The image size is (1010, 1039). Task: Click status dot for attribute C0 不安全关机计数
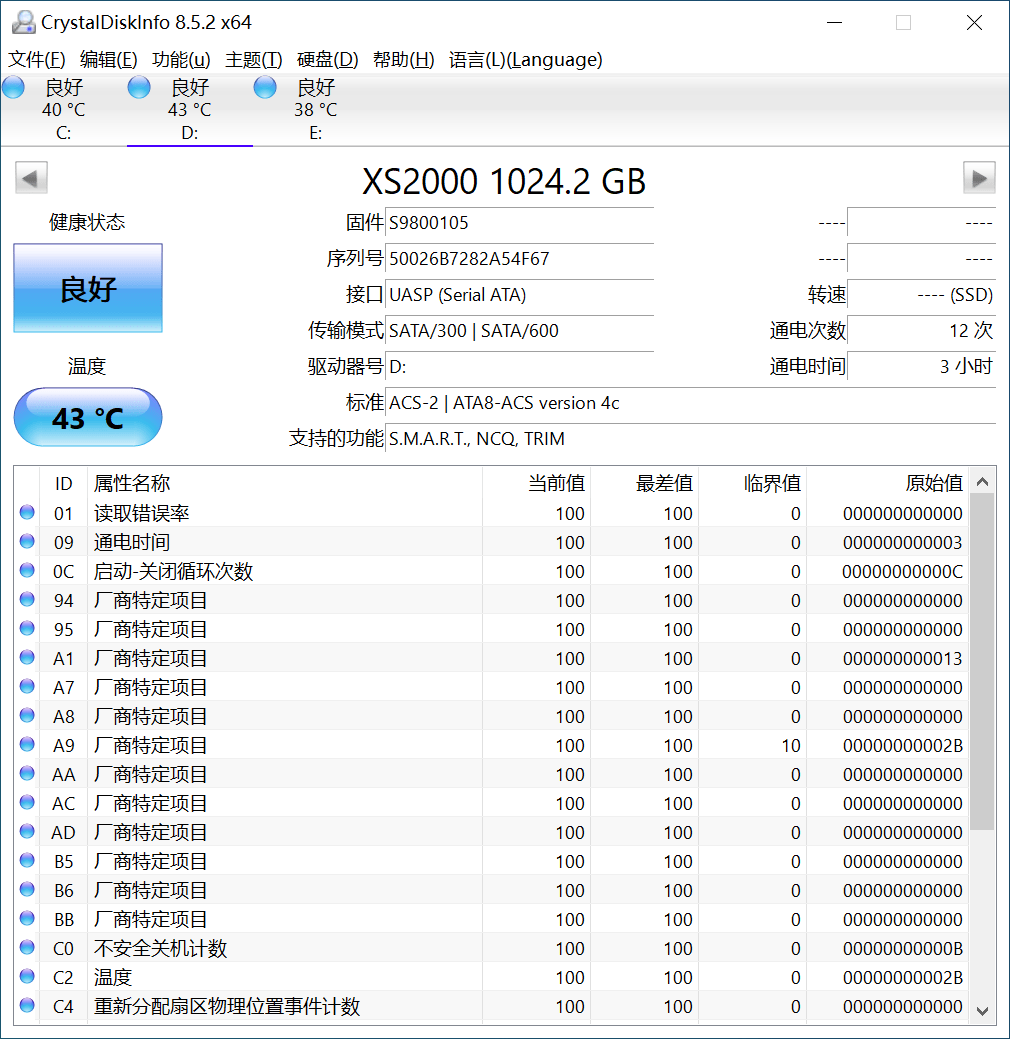click(27, 947)
